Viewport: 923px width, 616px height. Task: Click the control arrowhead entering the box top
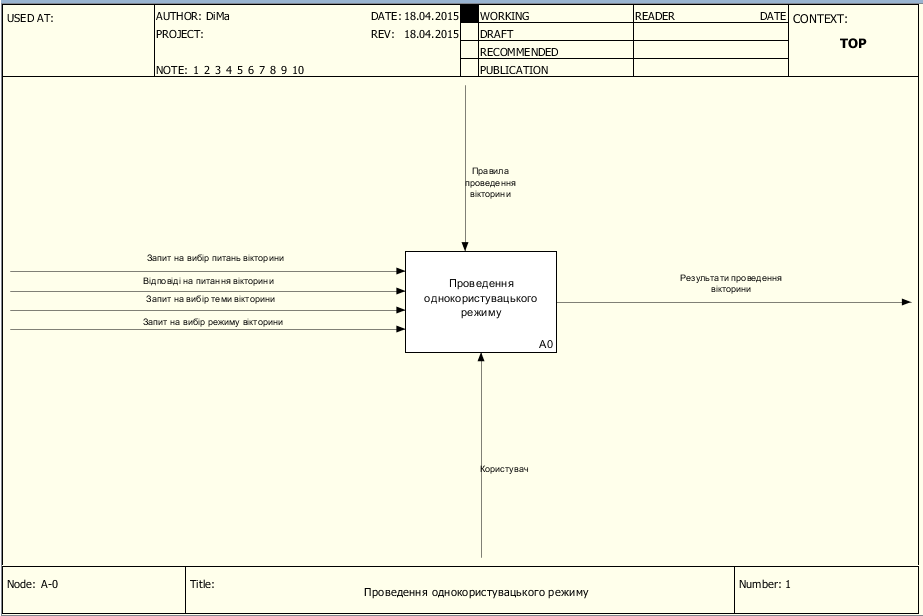pos(465,247)
